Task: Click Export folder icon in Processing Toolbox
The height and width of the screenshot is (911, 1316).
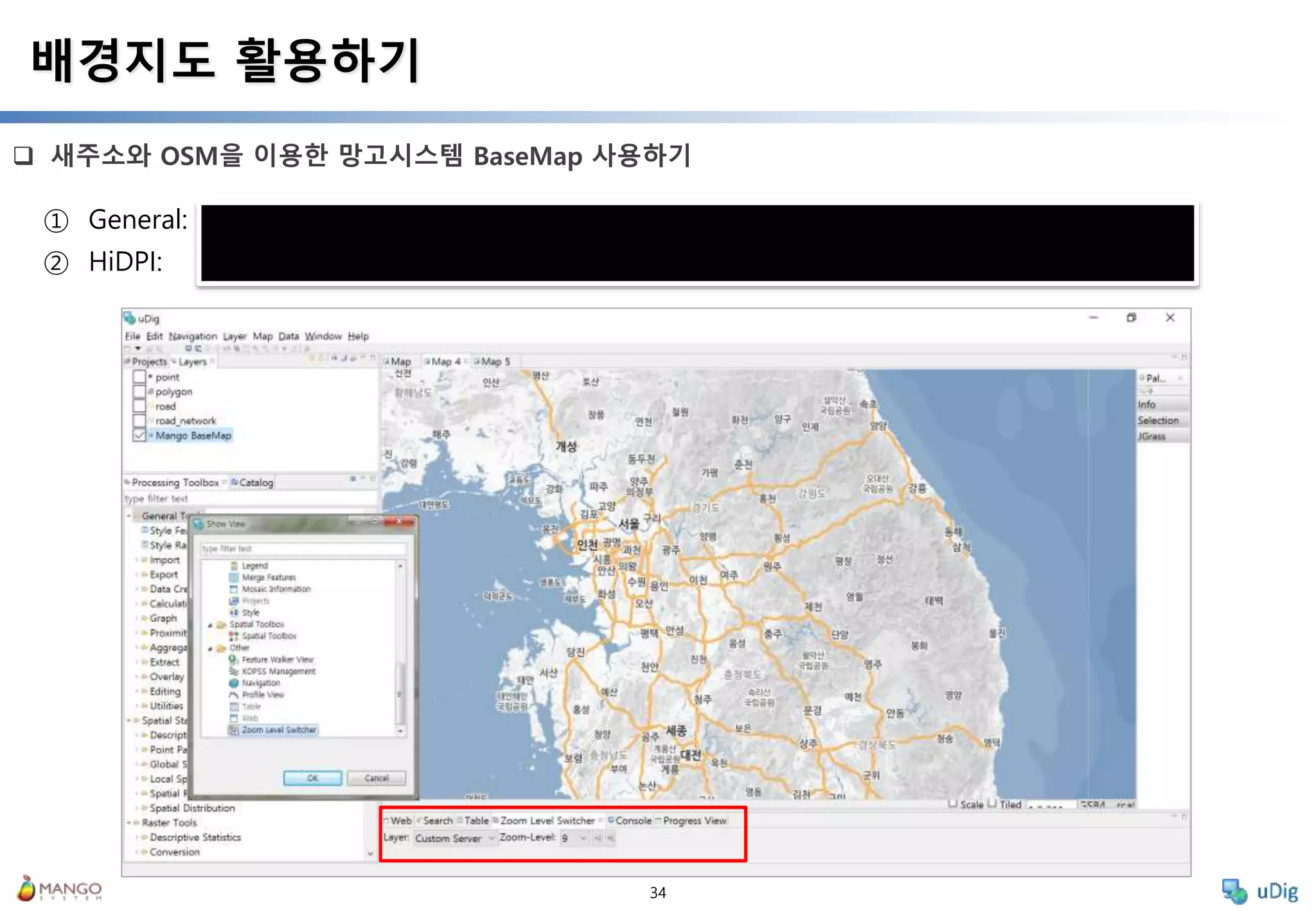Action: (x=145, y=575)
